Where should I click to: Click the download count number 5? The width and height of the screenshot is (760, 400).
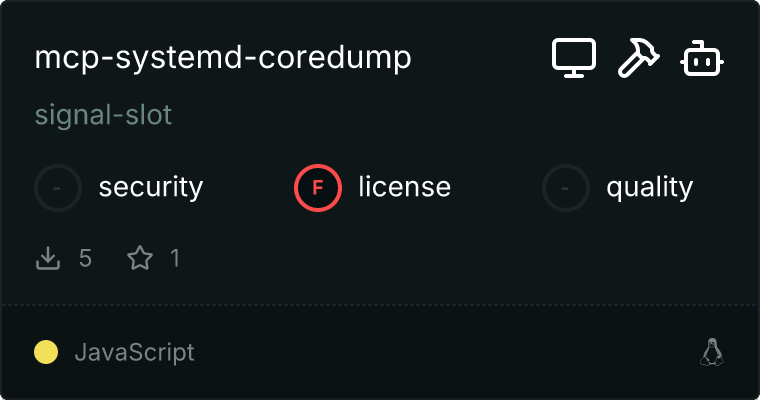(85, 258)
